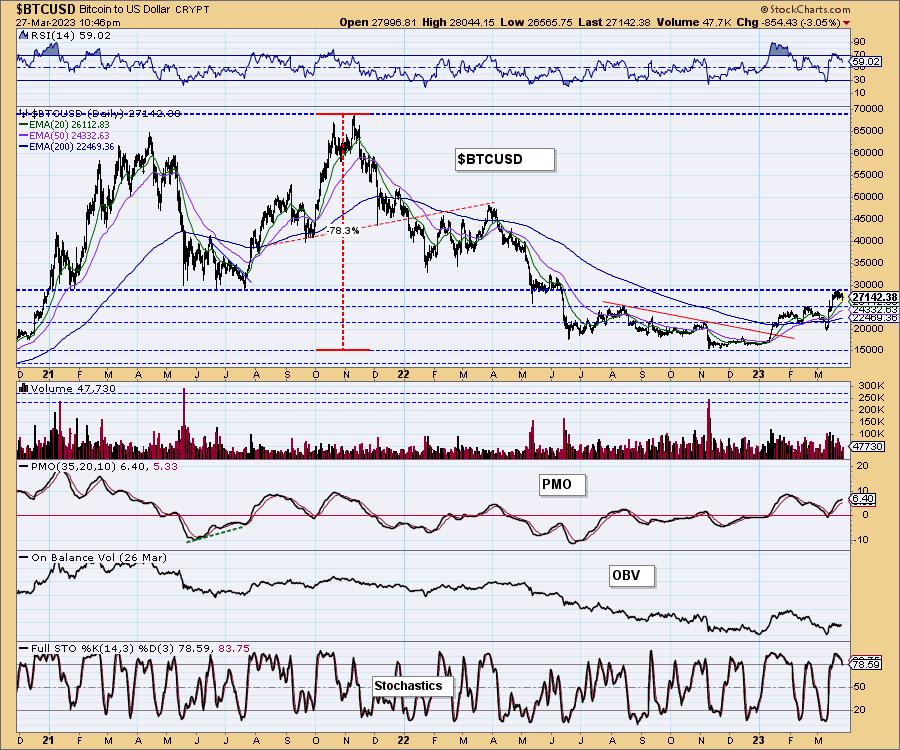The width and height of the screenshot is (900, 750).
Task: Click the RSI(14) 59.02 panel label
Action: [x=70, y=36]
